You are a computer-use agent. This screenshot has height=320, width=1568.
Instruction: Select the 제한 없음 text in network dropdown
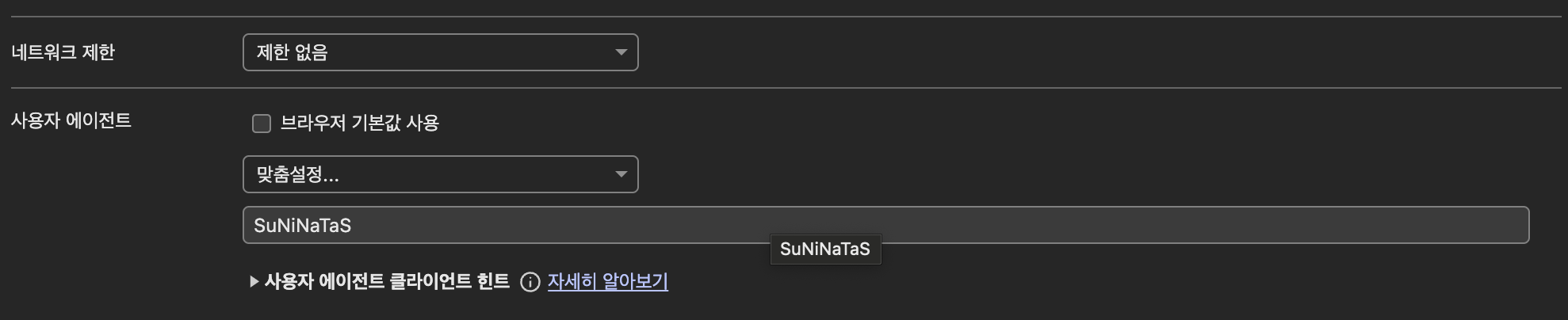pyautogui.click(x=292, y=52)
